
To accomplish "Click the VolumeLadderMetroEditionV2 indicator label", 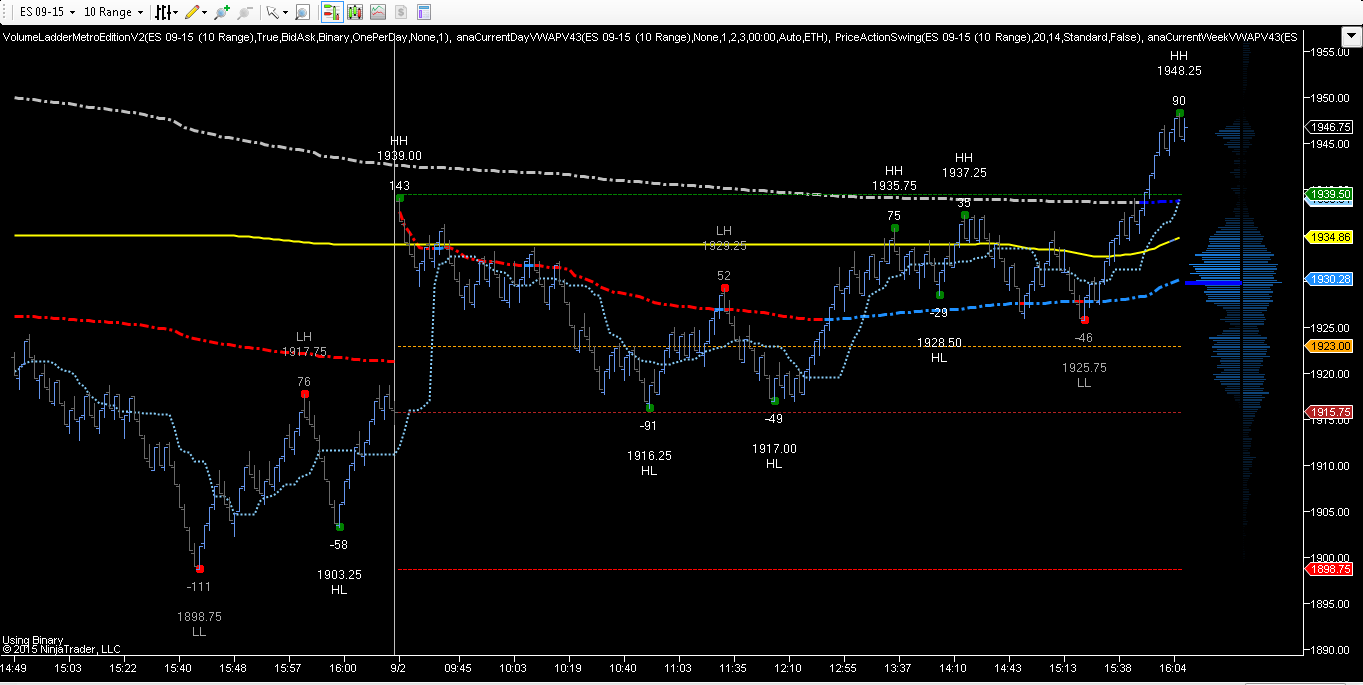I will pyautogui.click(x=226, y=38).
